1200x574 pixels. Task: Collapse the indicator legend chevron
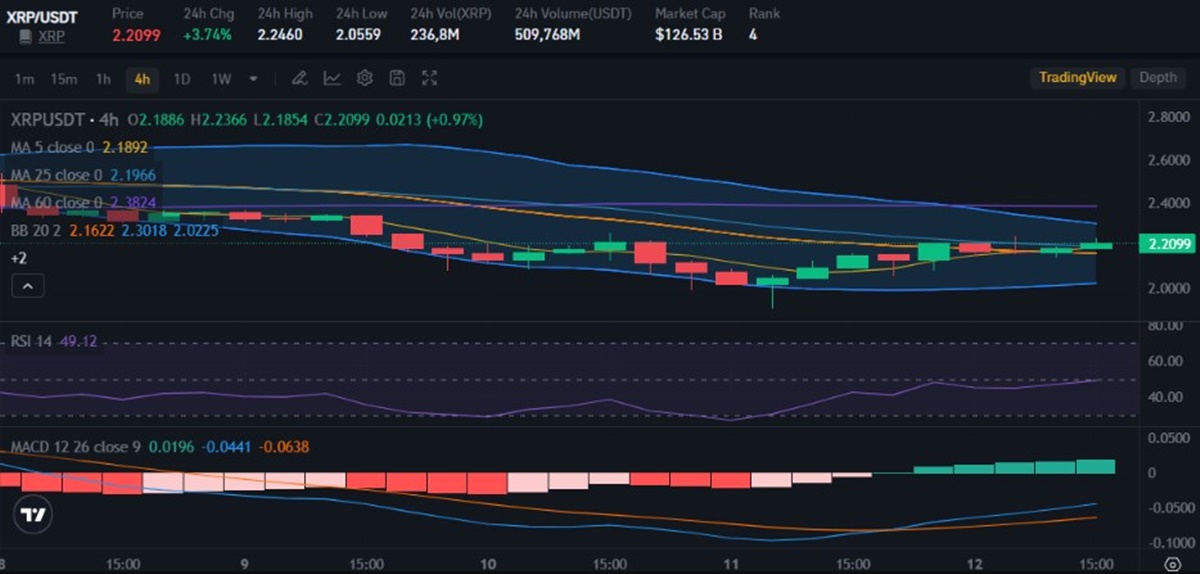coord(28,287)
